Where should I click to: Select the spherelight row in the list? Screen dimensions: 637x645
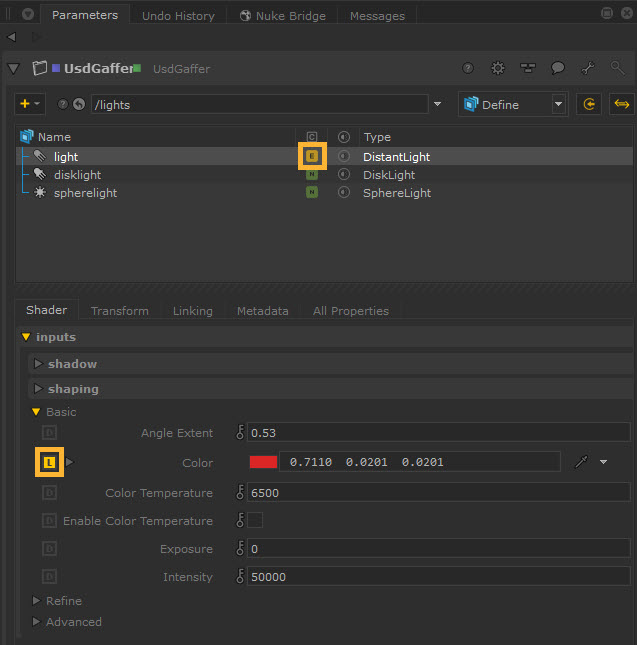click(x=85, y=193)
